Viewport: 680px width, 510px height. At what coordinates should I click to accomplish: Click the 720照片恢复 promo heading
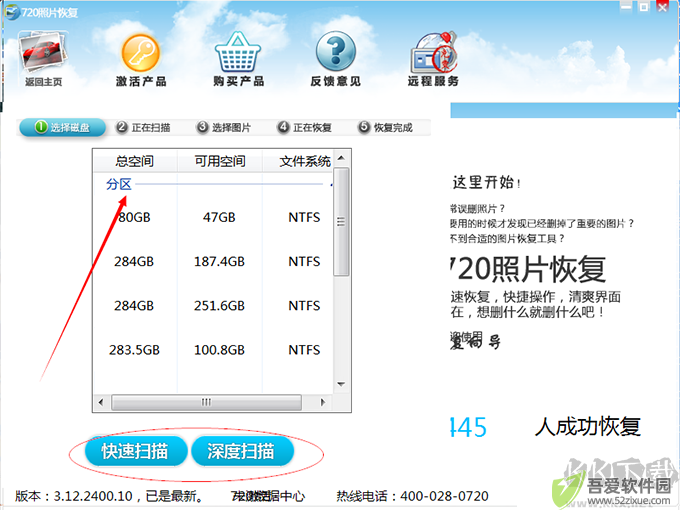click(x=528, y=269)
